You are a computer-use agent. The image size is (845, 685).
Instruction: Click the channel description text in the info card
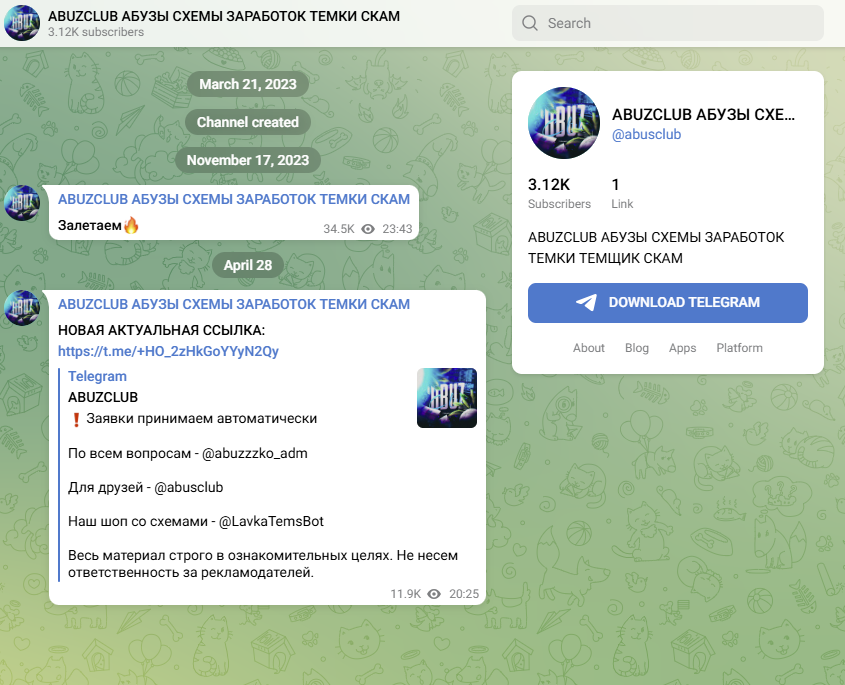[656, 248]
